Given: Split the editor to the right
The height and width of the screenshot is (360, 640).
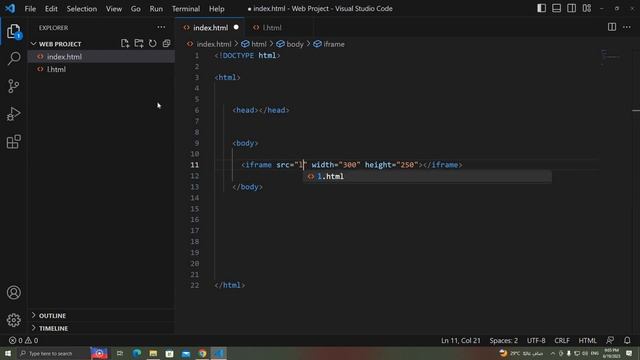Looking at the screenshot, I should (612, 27).
